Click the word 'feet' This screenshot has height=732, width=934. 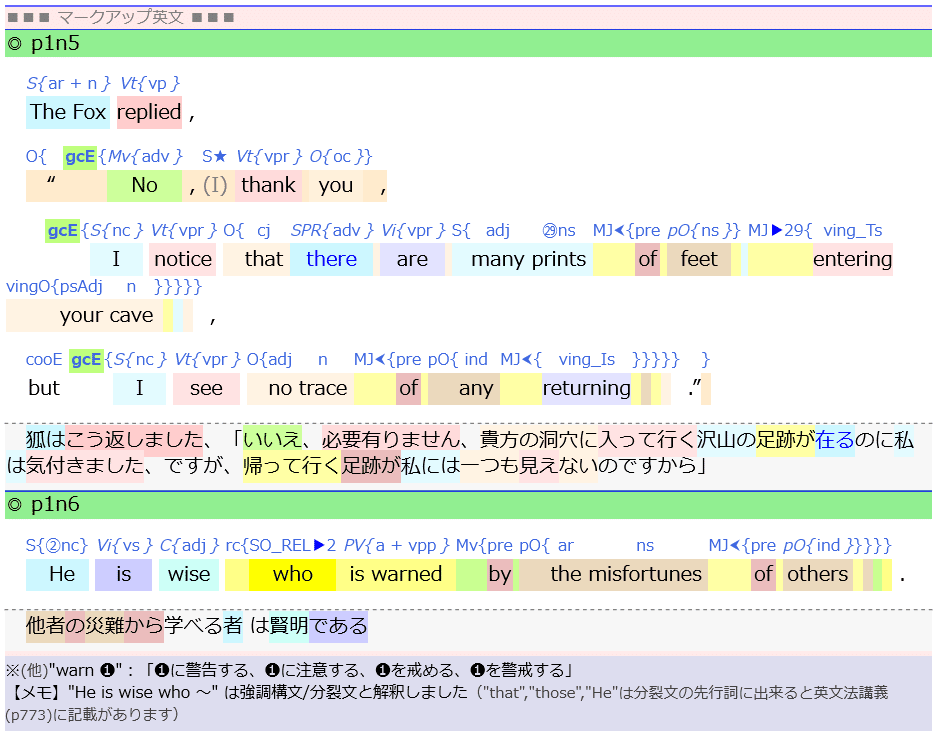(x=699, y=259)
